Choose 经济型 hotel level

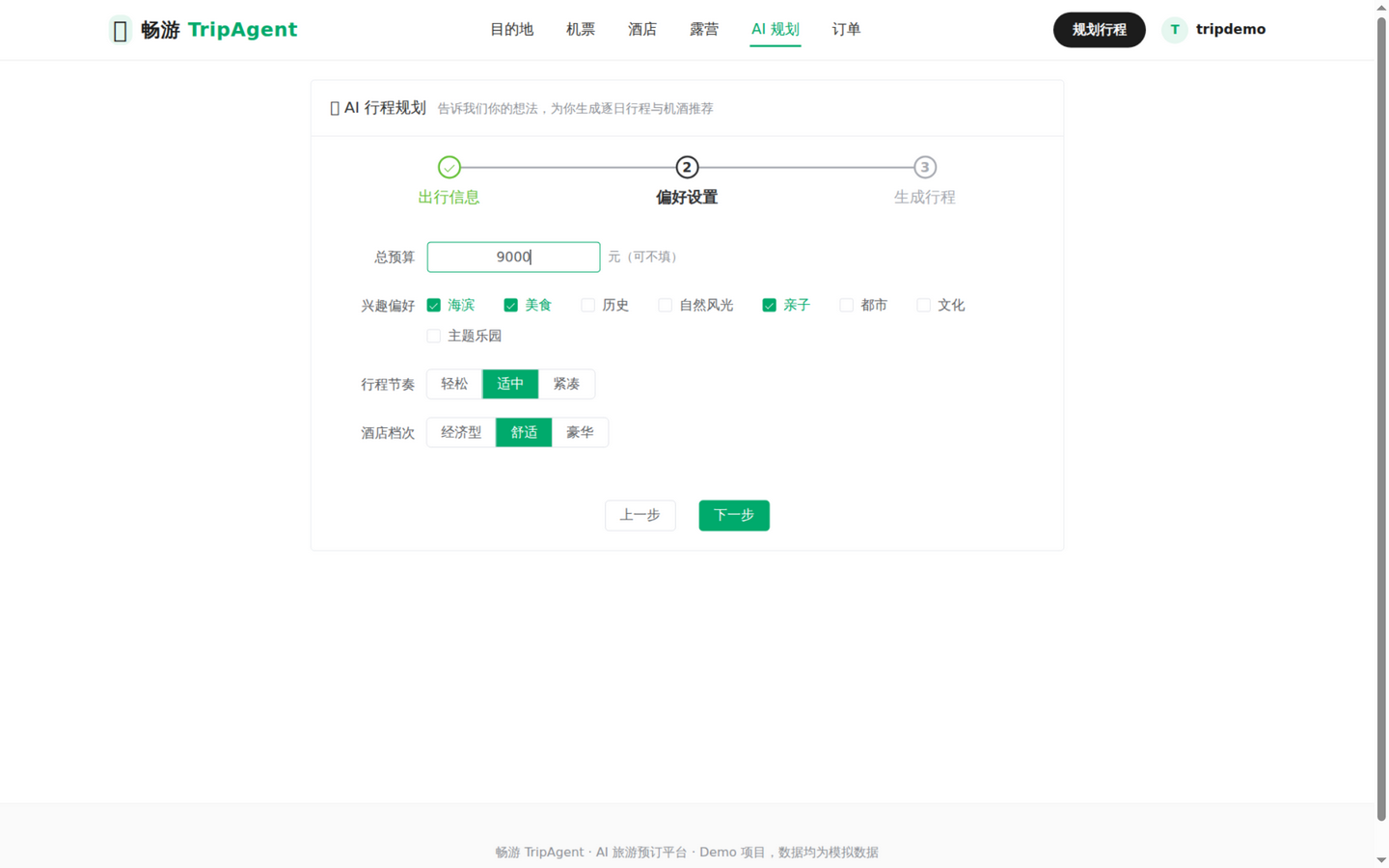coord(461,432)
